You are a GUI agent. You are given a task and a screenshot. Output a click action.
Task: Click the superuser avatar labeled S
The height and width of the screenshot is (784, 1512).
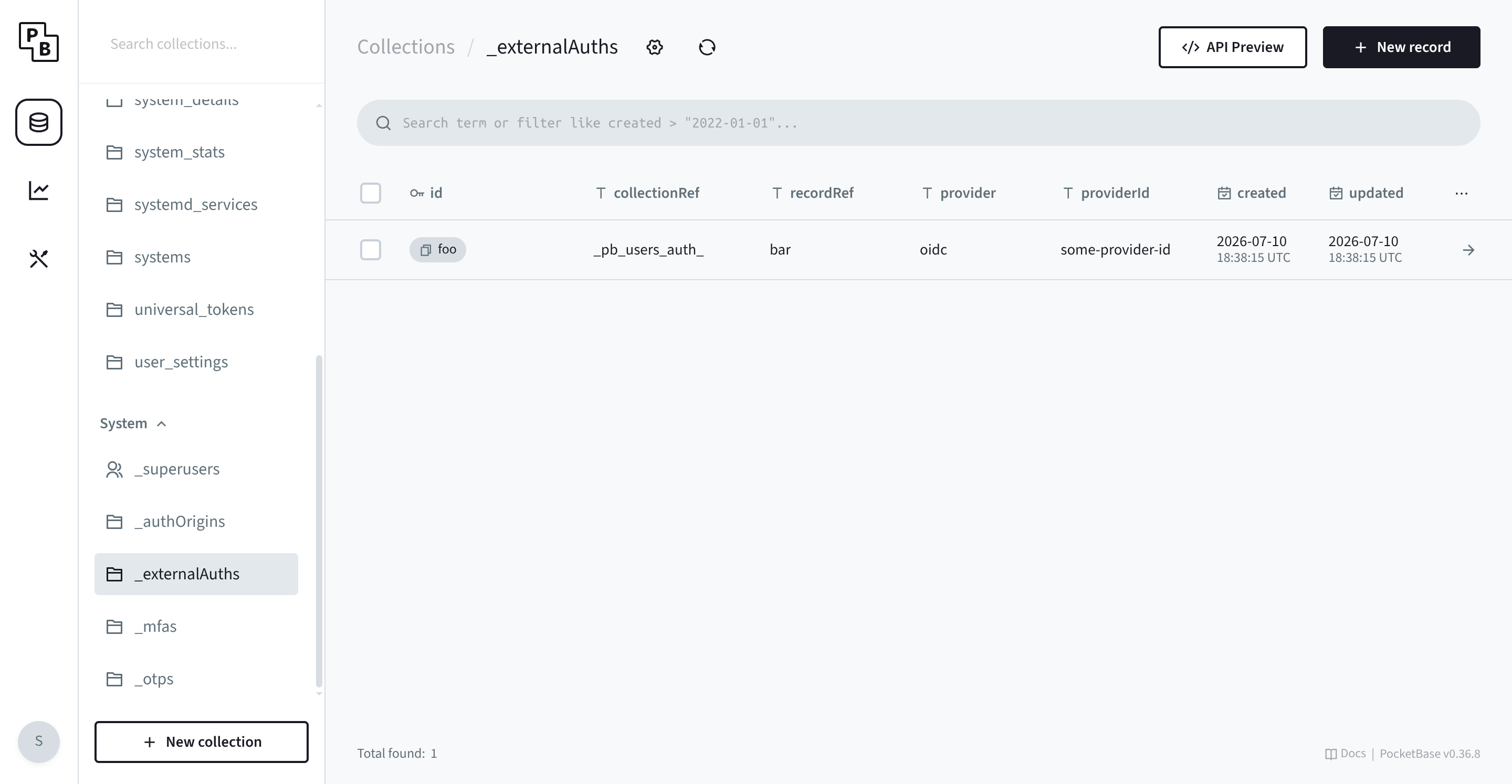(39, 741)
